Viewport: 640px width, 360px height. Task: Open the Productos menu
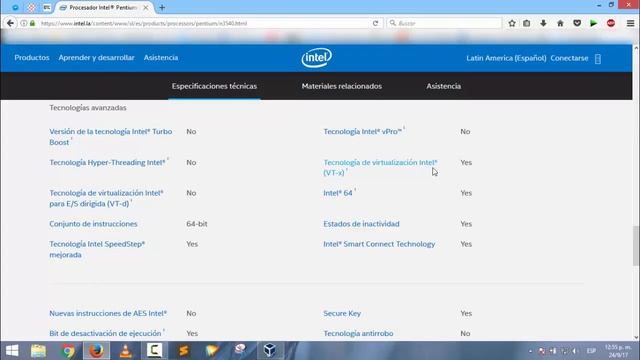[32, 58]
